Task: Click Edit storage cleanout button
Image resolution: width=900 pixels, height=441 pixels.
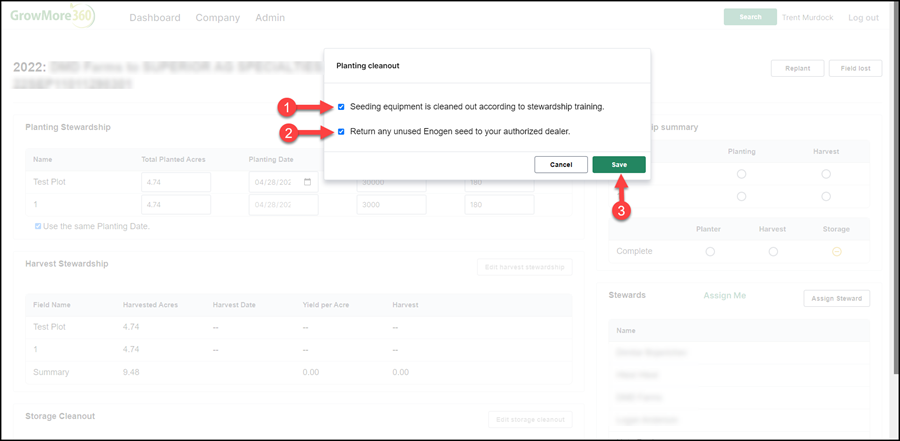Action: tap(530, 420)
